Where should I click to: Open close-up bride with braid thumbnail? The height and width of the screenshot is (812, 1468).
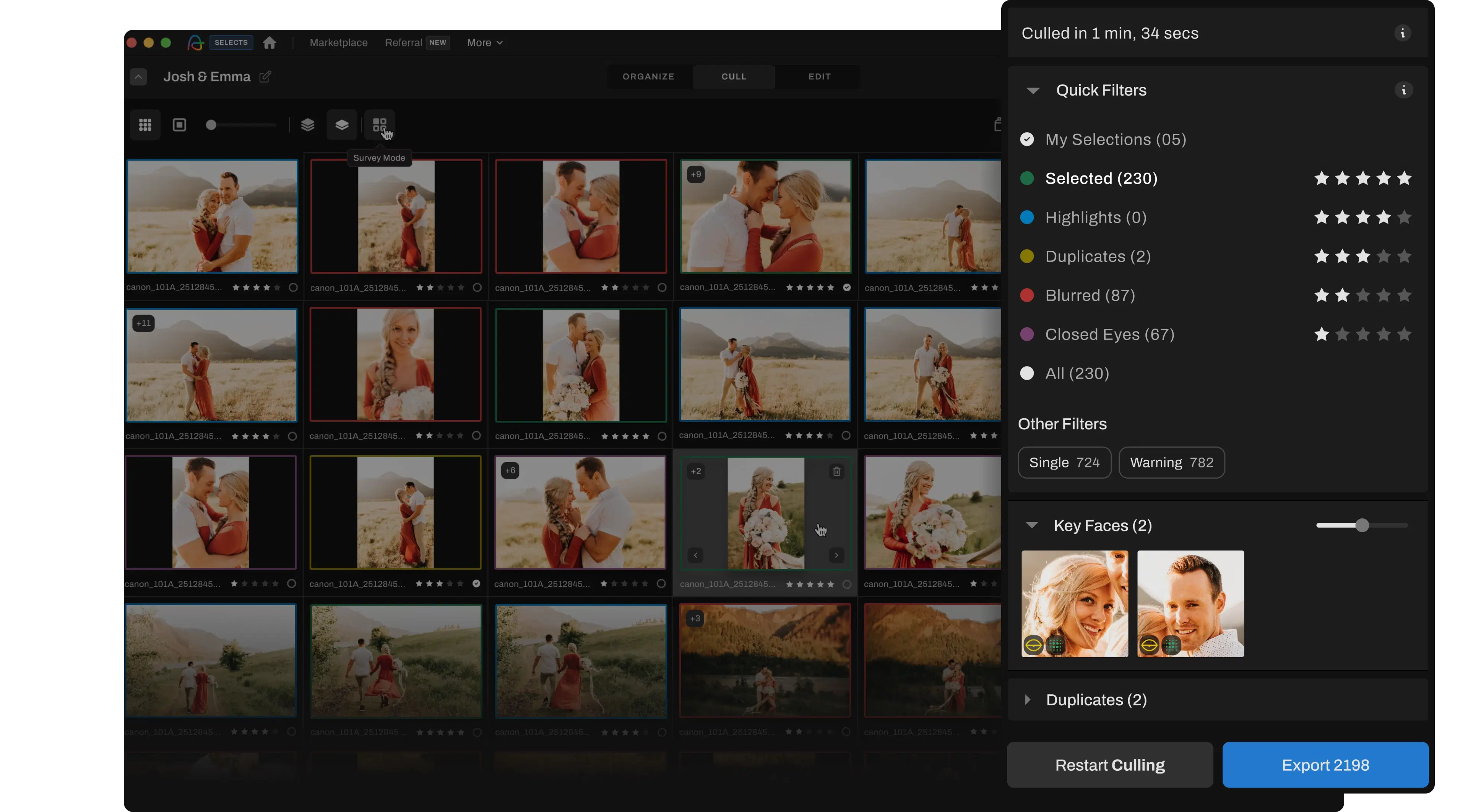[x=396, y=365]
